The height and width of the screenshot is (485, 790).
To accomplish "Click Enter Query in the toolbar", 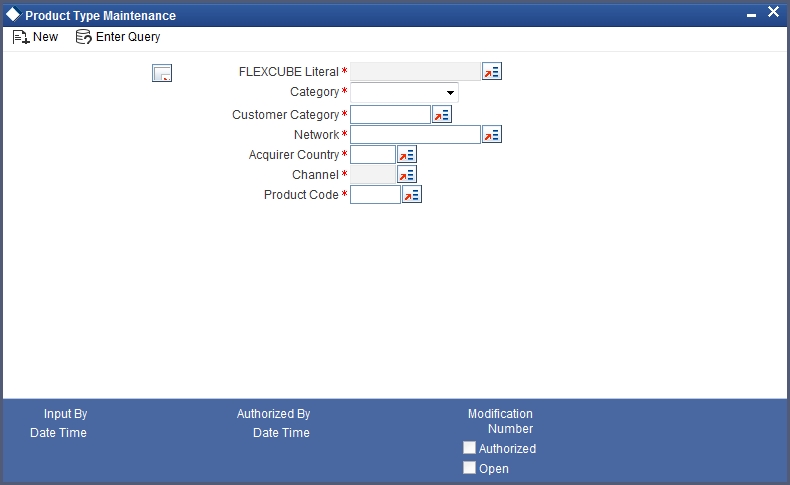I will (x=118, y=37).
